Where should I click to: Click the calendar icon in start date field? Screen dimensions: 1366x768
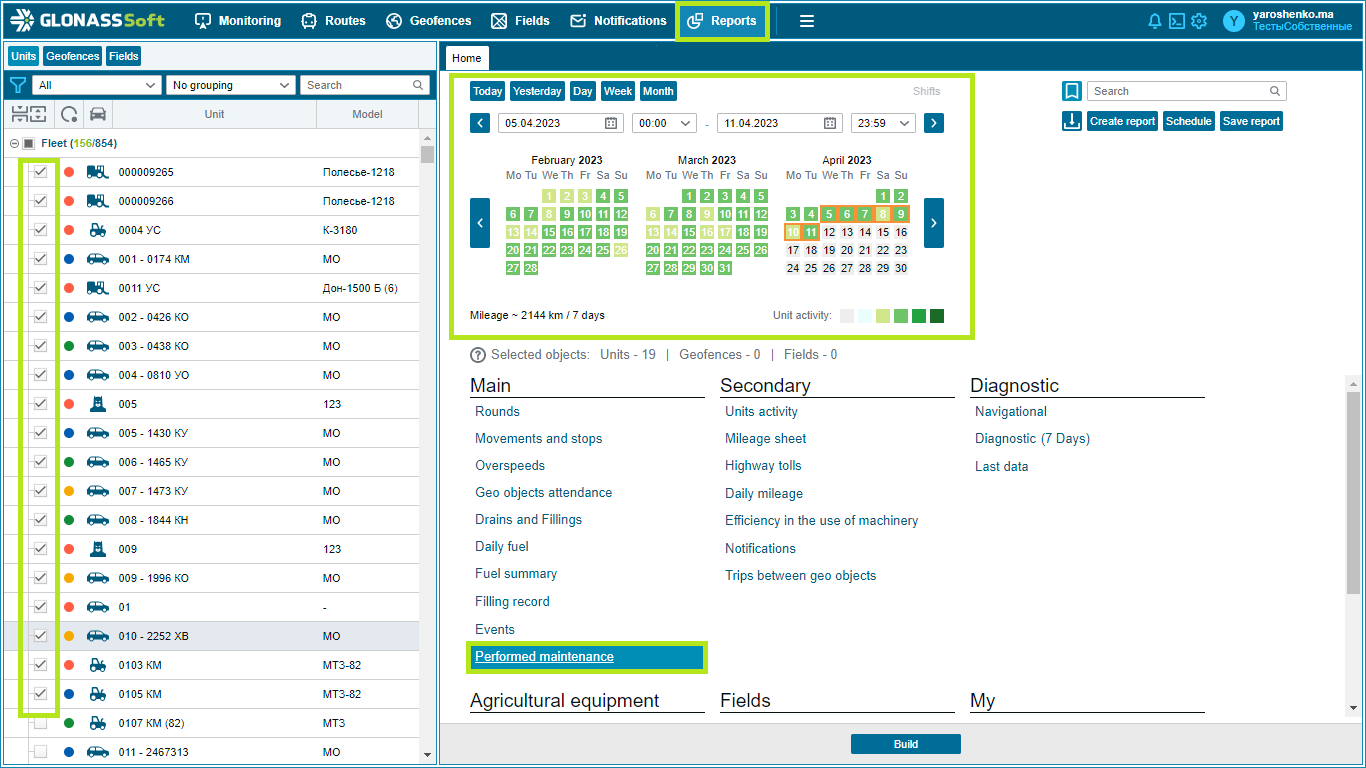pos(611,123)
